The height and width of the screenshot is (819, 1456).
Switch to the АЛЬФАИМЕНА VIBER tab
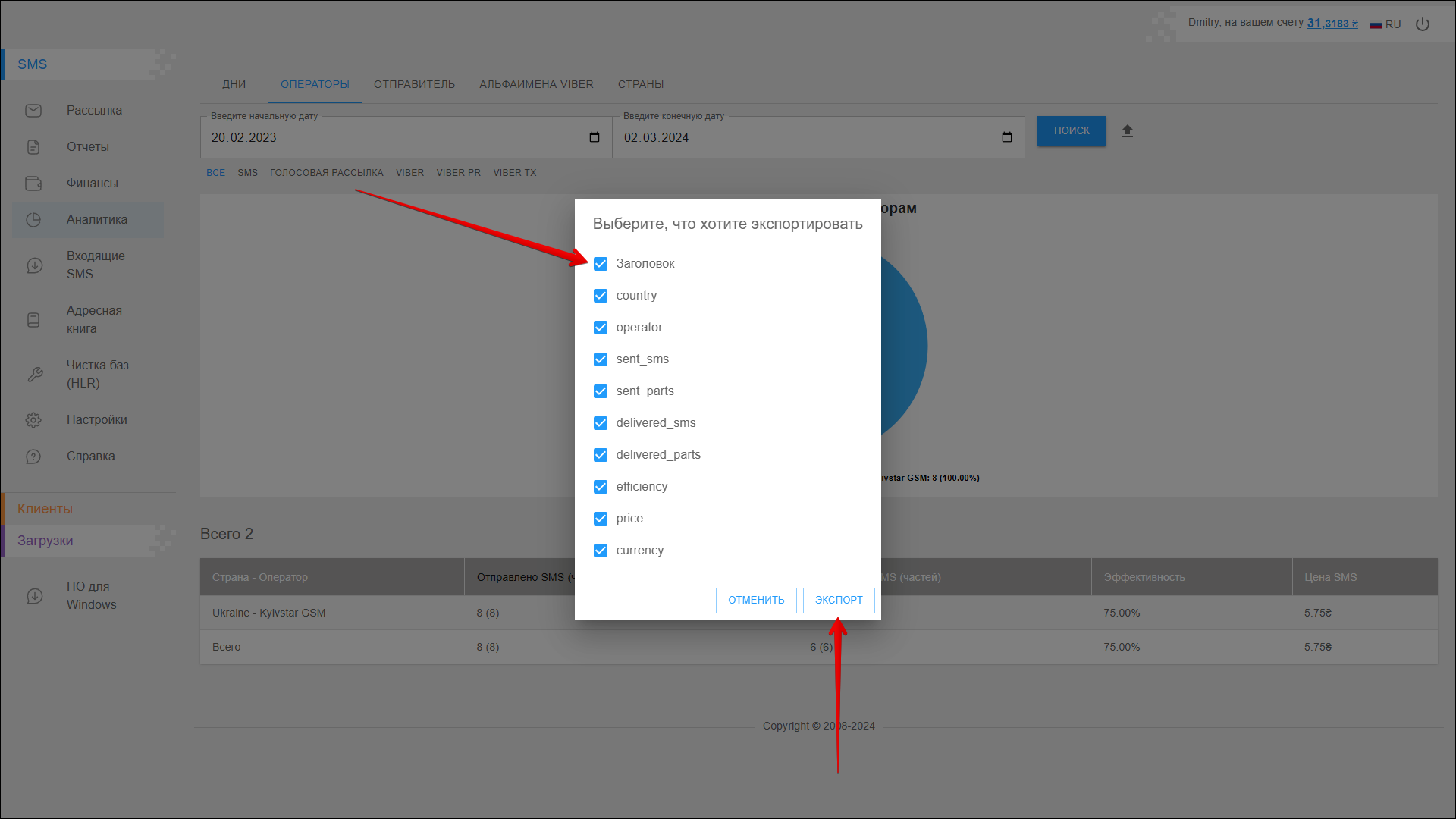click(536, 84)
